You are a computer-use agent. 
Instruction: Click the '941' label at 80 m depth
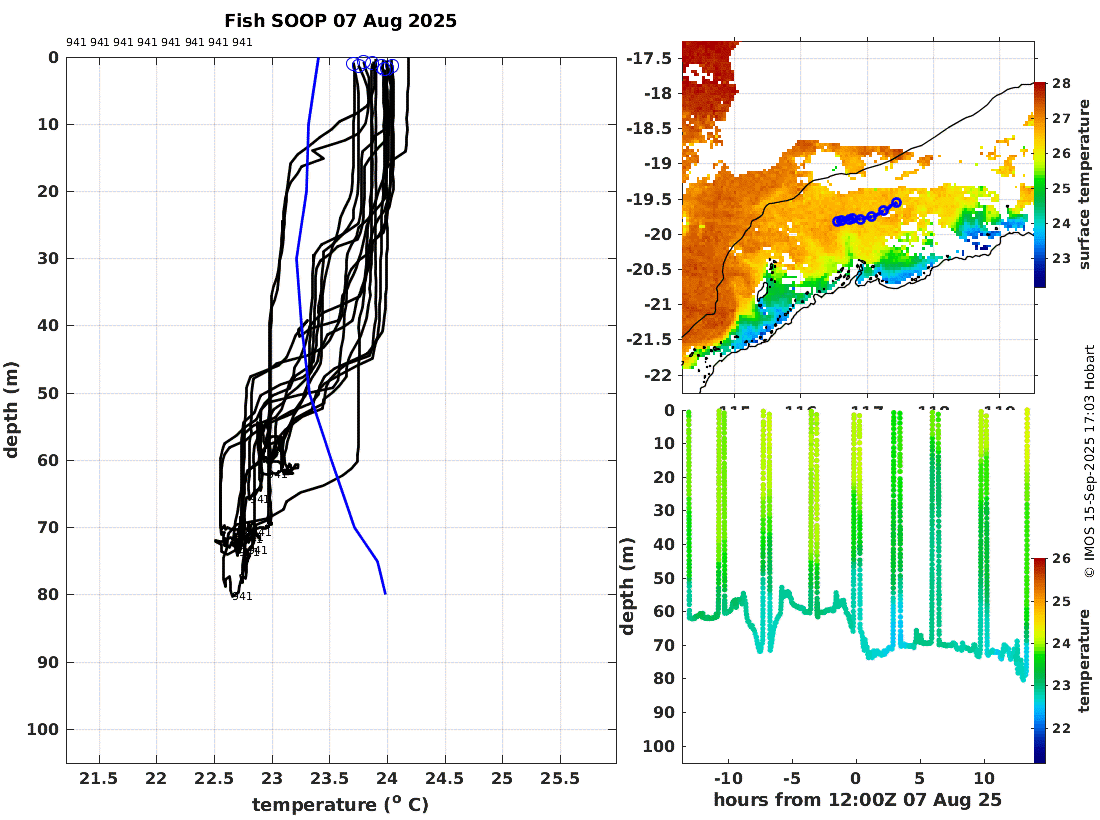click(x=243, y=596)
